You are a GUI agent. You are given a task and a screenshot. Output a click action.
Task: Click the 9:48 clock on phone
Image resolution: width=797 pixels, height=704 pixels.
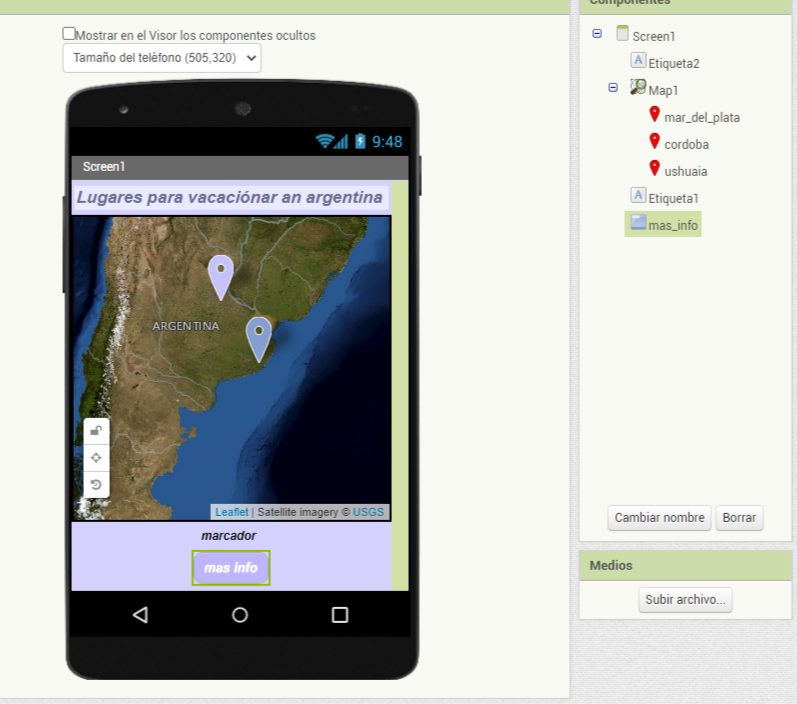coord(387,142)
